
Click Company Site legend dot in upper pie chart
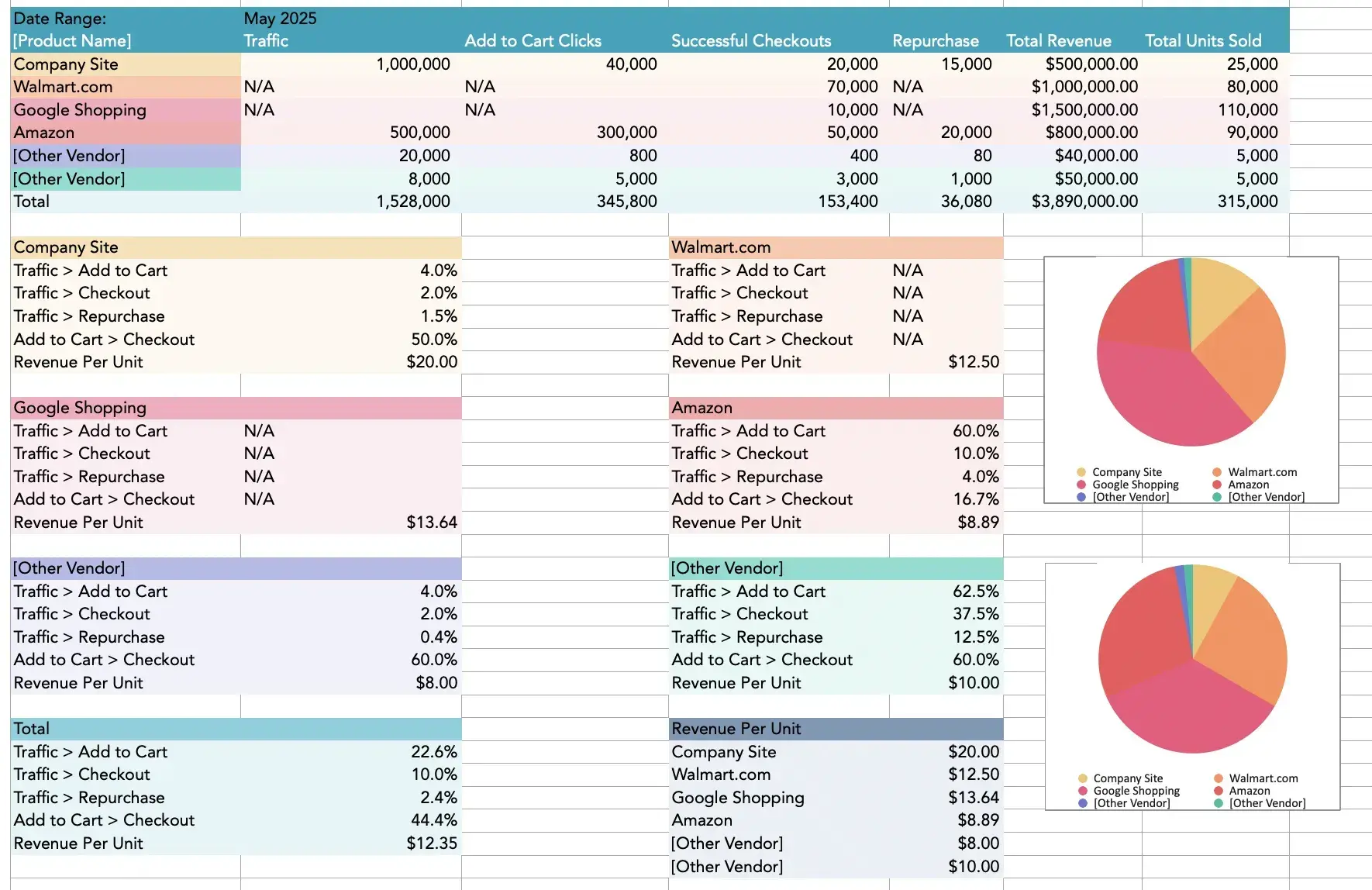1081,472
